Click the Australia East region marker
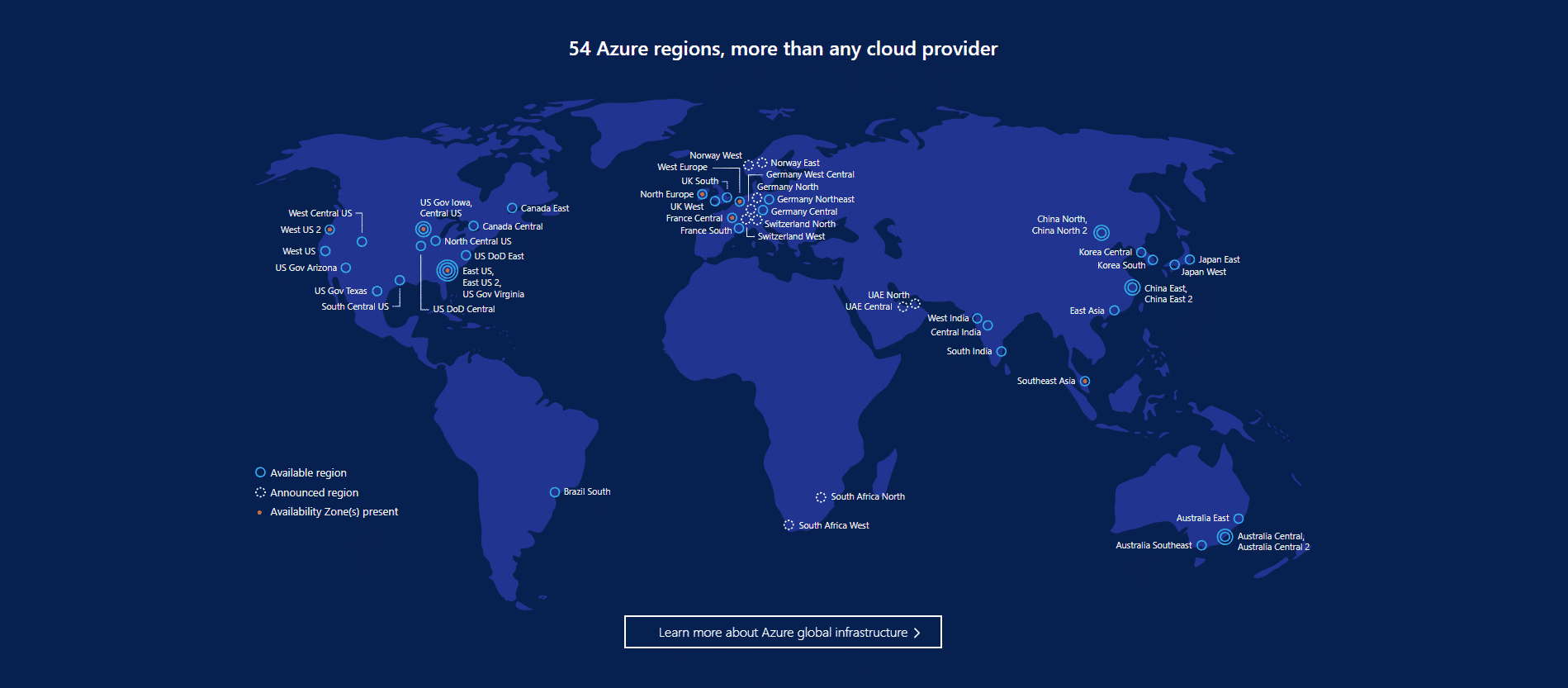This screenshot has width=1568, height=688. 1239,519
